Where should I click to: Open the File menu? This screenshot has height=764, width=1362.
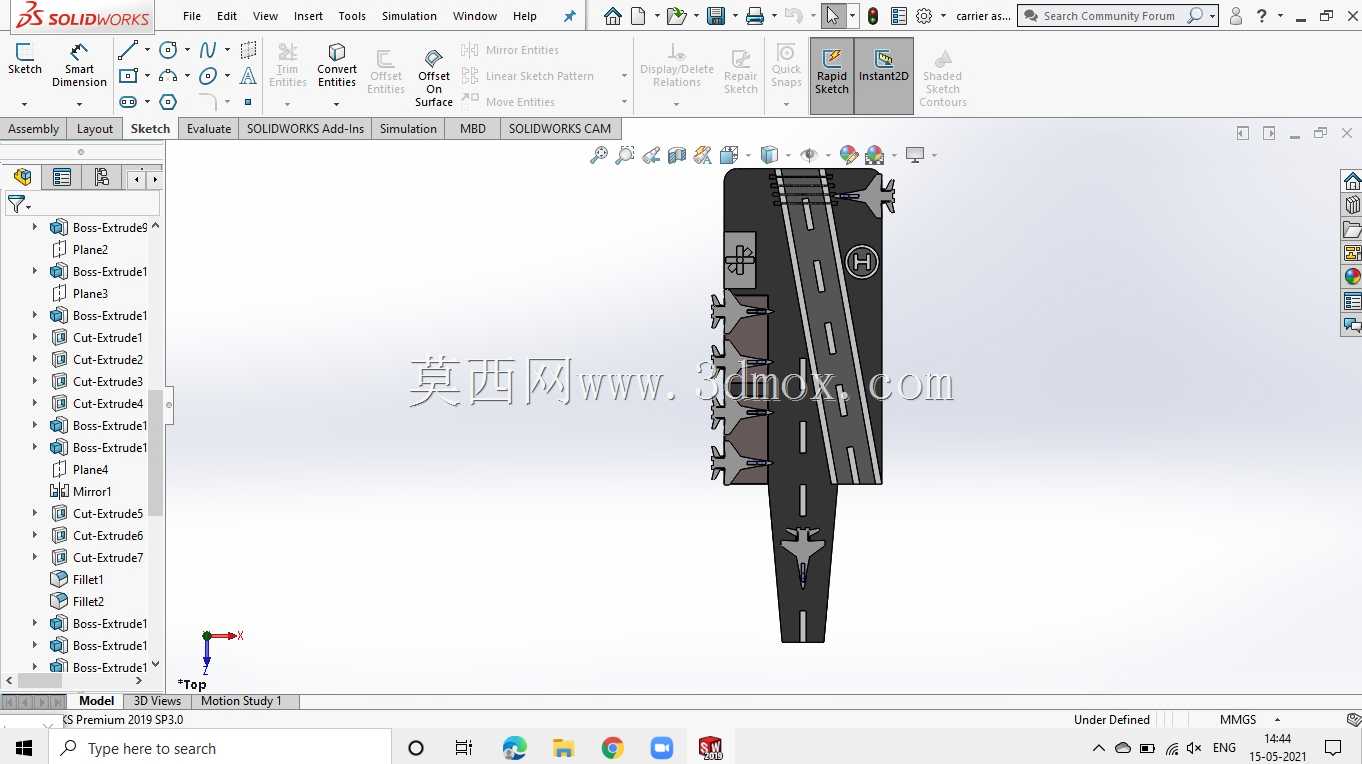point(192,16)
